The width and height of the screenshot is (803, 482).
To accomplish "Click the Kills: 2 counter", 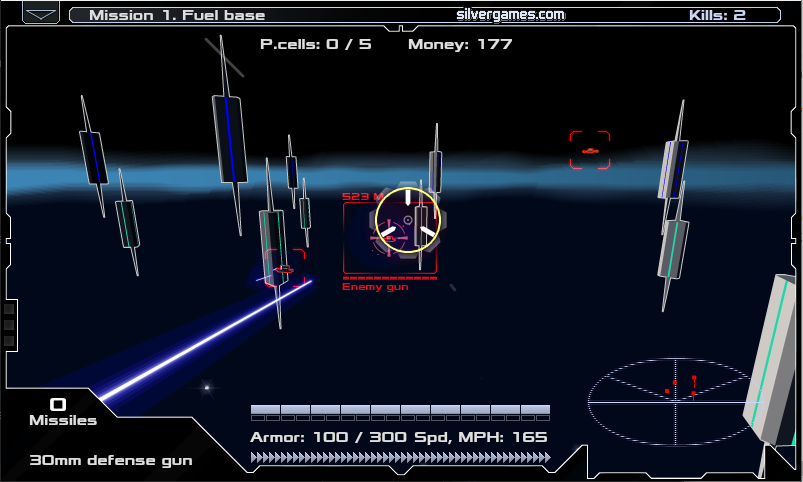I will pos(717,15).
